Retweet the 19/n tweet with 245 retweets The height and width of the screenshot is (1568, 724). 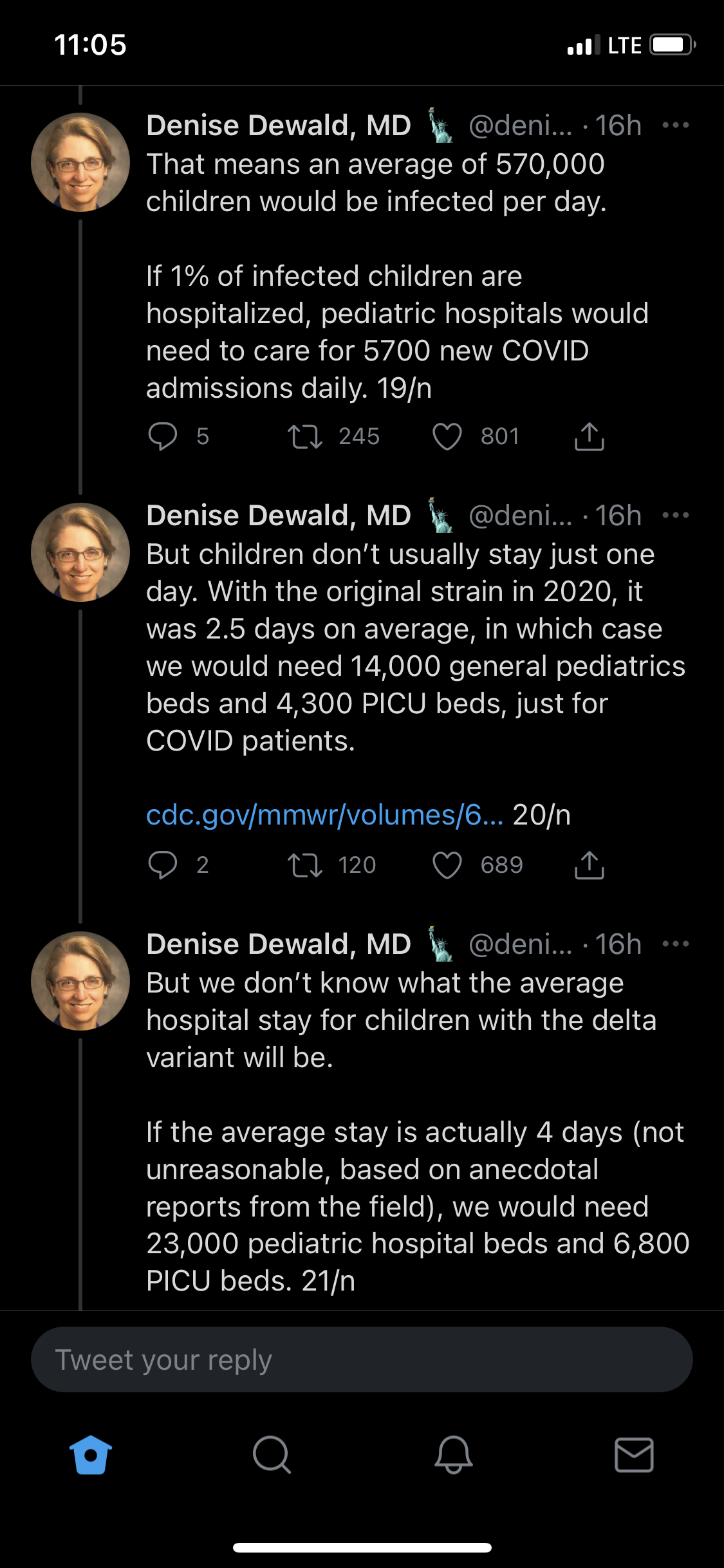304,436
